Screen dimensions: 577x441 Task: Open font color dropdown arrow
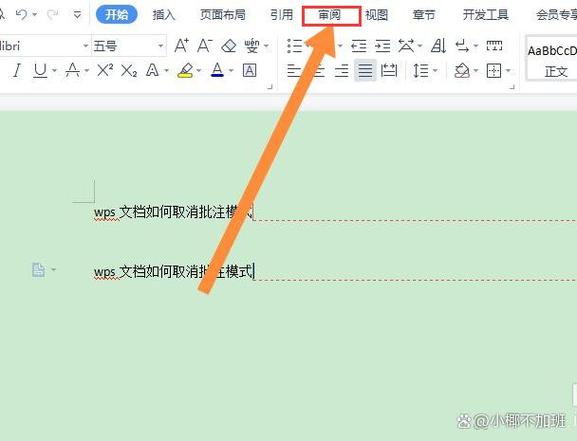[231, 70]
